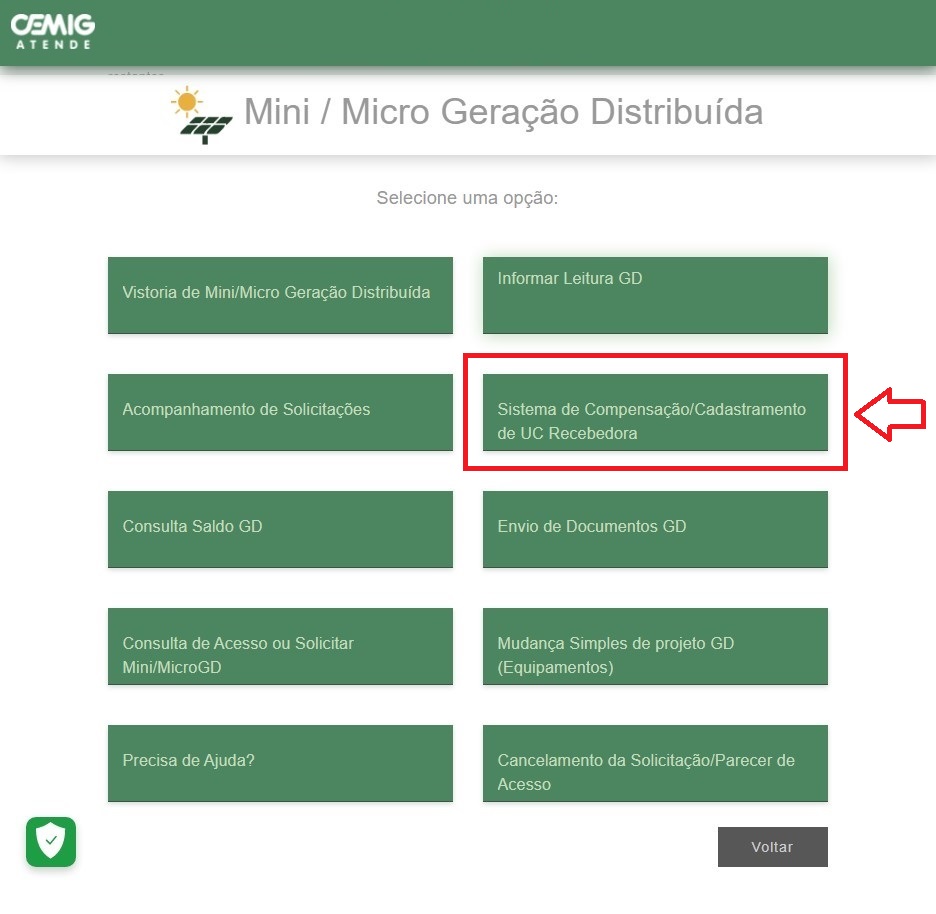Open the Consulta Saldo GD option
Viewport: 936px width, 914px height.
click(280, 528)
